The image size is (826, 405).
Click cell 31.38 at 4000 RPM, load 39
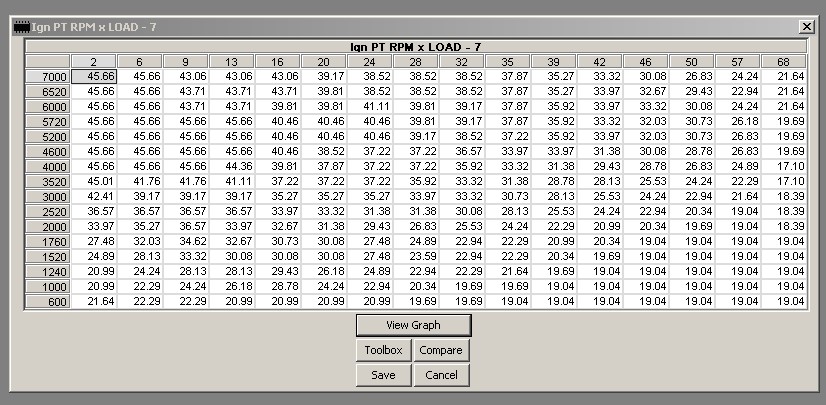(554, 166)
